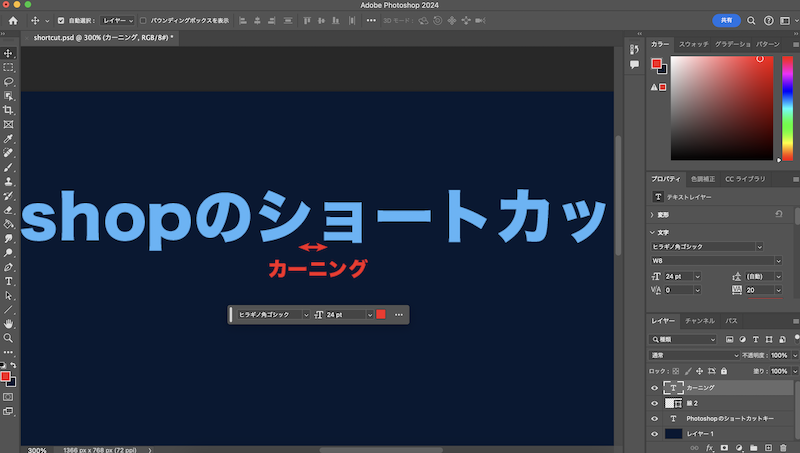Reset transform with the undo arrow in Properties
Screen dimensions: 800x453
pos(779,214)
